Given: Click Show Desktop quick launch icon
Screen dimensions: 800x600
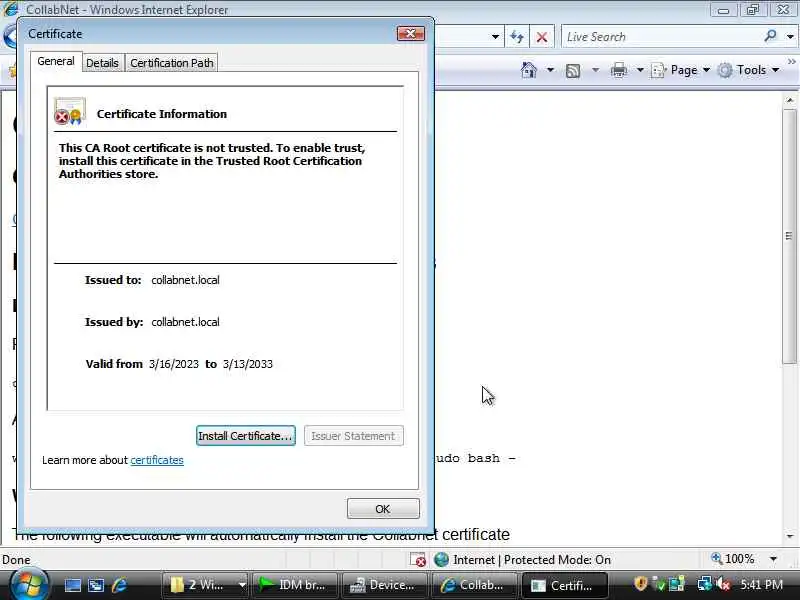Looking at the screenshot, I should point(72,585).
